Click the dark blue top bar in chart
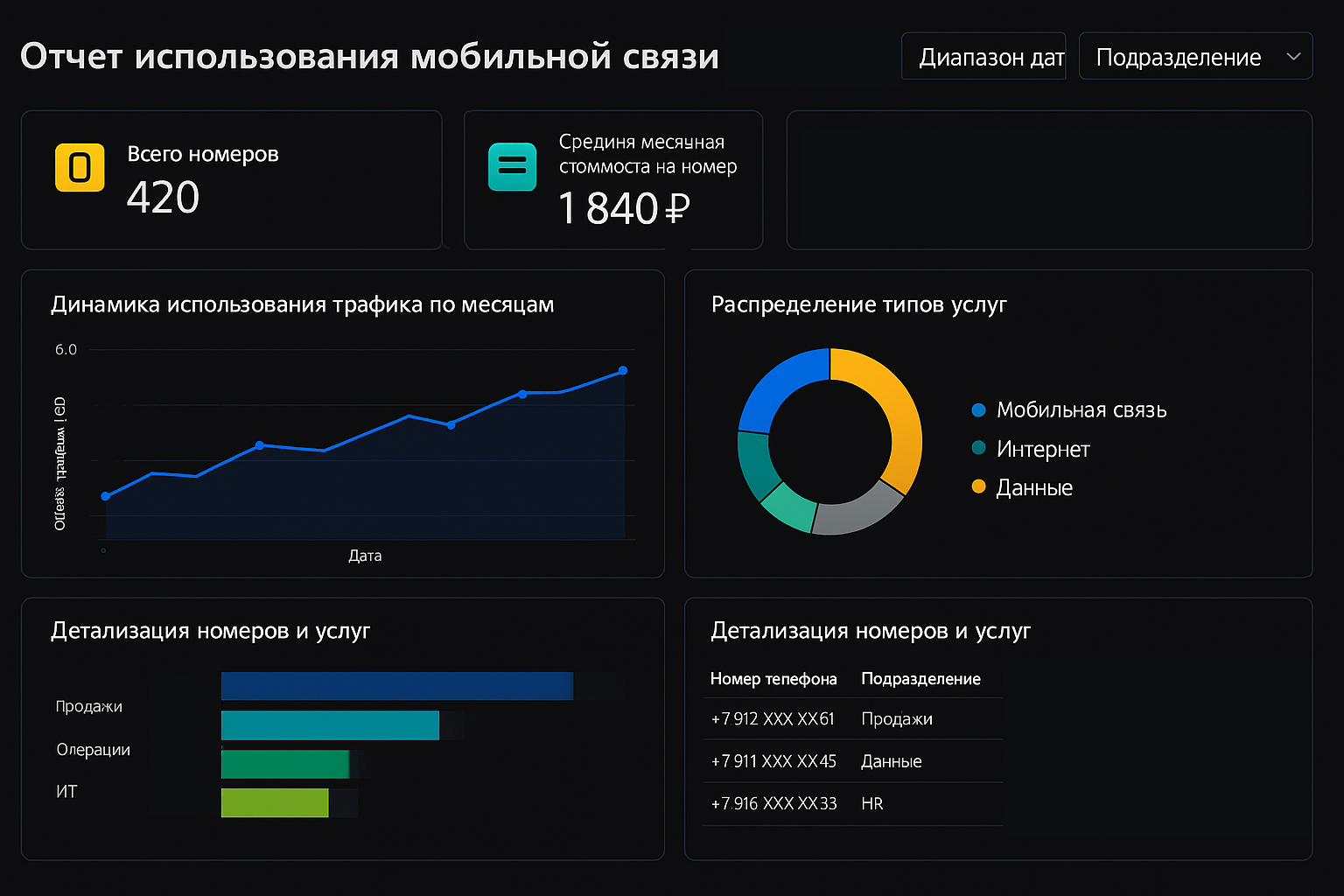Screen dimensions: 1344x896 tap(396, 686)
